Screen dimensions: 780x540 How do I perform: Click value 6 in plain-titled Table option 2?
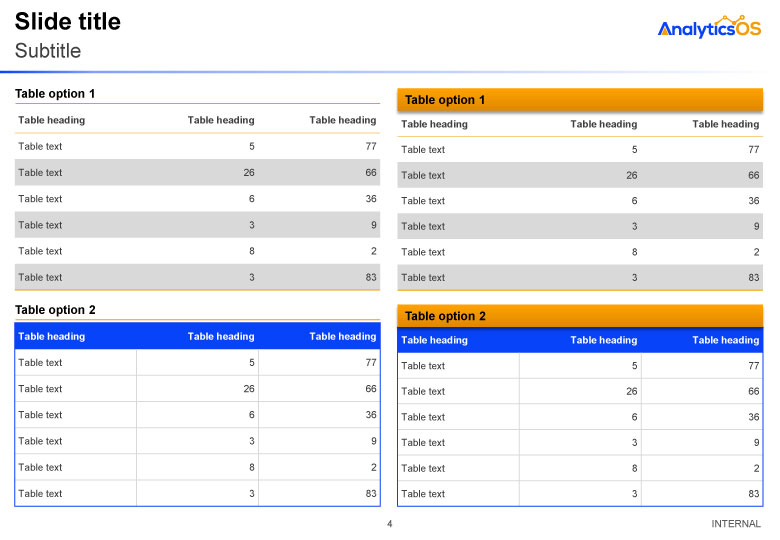[252, 415]
